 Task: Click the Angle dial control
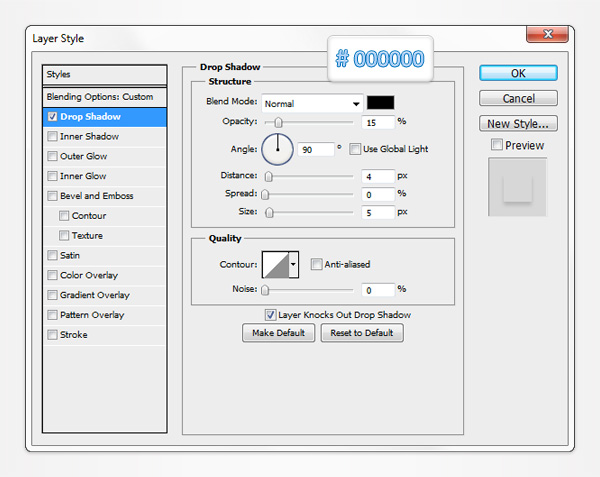(x=277, y=149)
